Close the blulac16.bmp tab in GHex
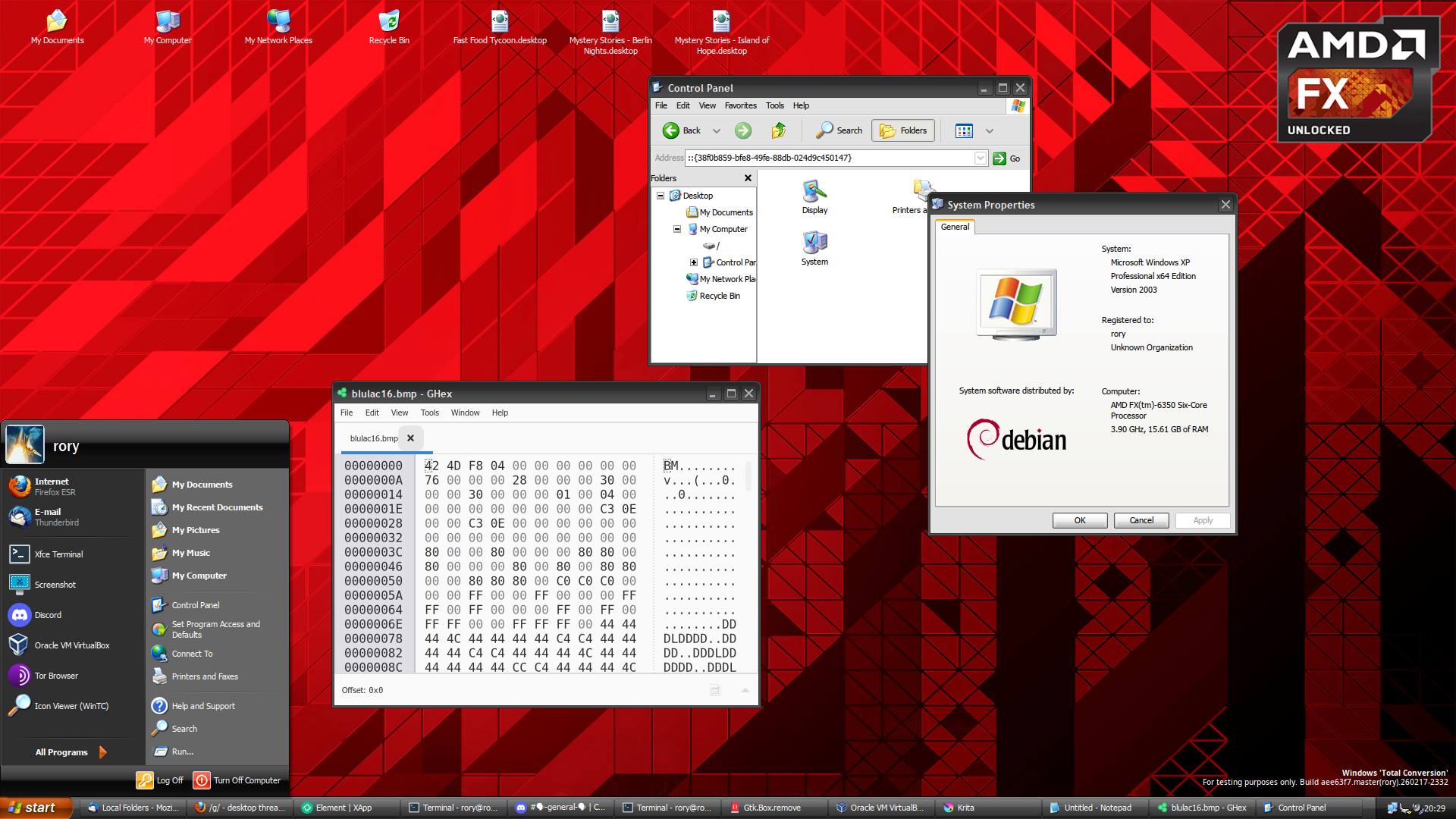Screen dimensions: 1456x819 pos(410,438)
